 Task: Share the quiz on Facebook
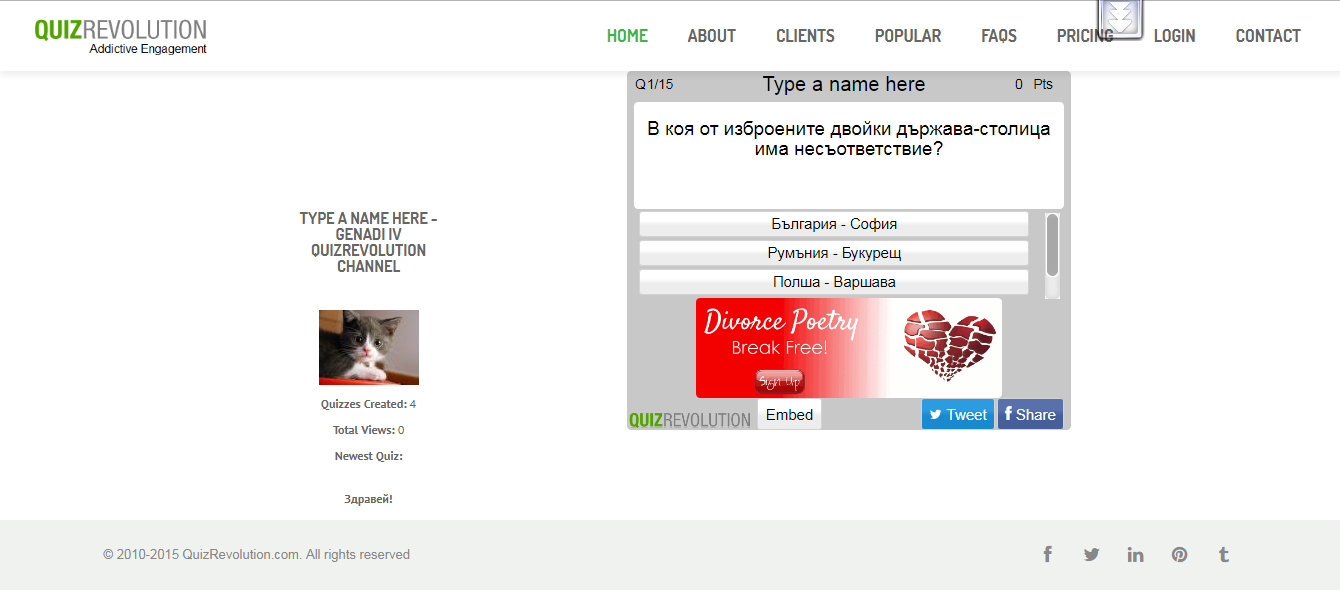(1030, 415)
